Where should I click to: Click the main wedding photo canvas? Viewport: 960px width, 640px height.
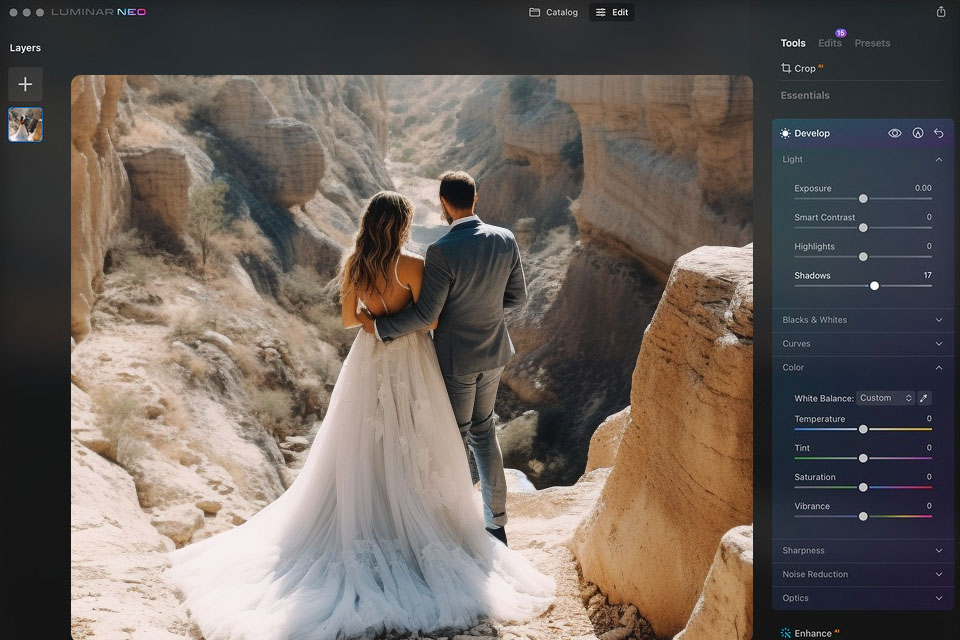tap(411, 357)
